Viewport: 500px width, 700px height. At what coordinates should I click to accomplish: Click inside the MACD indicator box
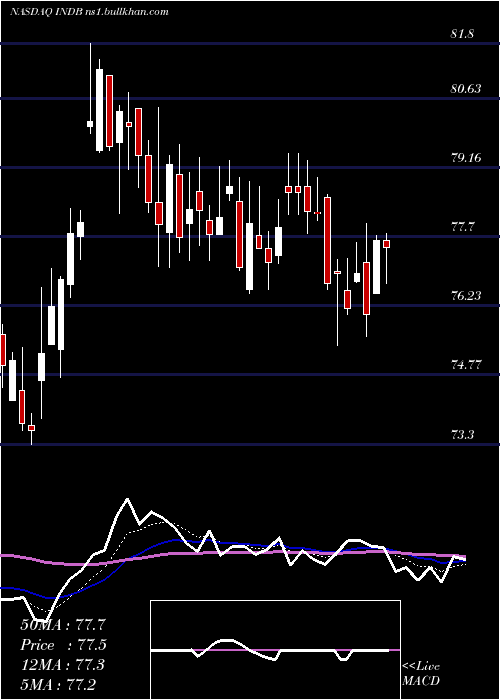275,650
